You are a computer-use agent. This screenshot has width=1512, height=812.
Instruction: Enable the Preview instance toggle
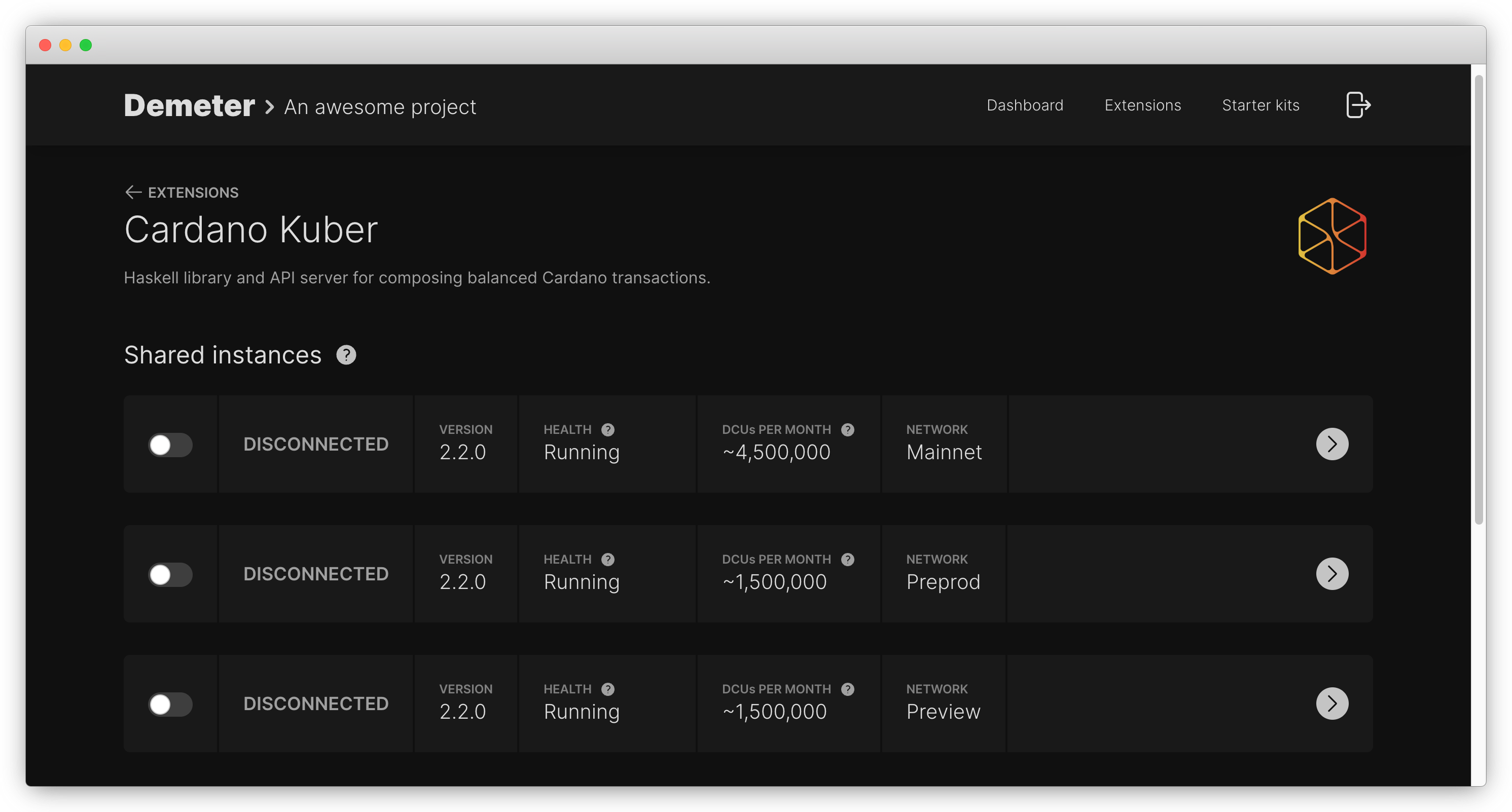[170, 704]
